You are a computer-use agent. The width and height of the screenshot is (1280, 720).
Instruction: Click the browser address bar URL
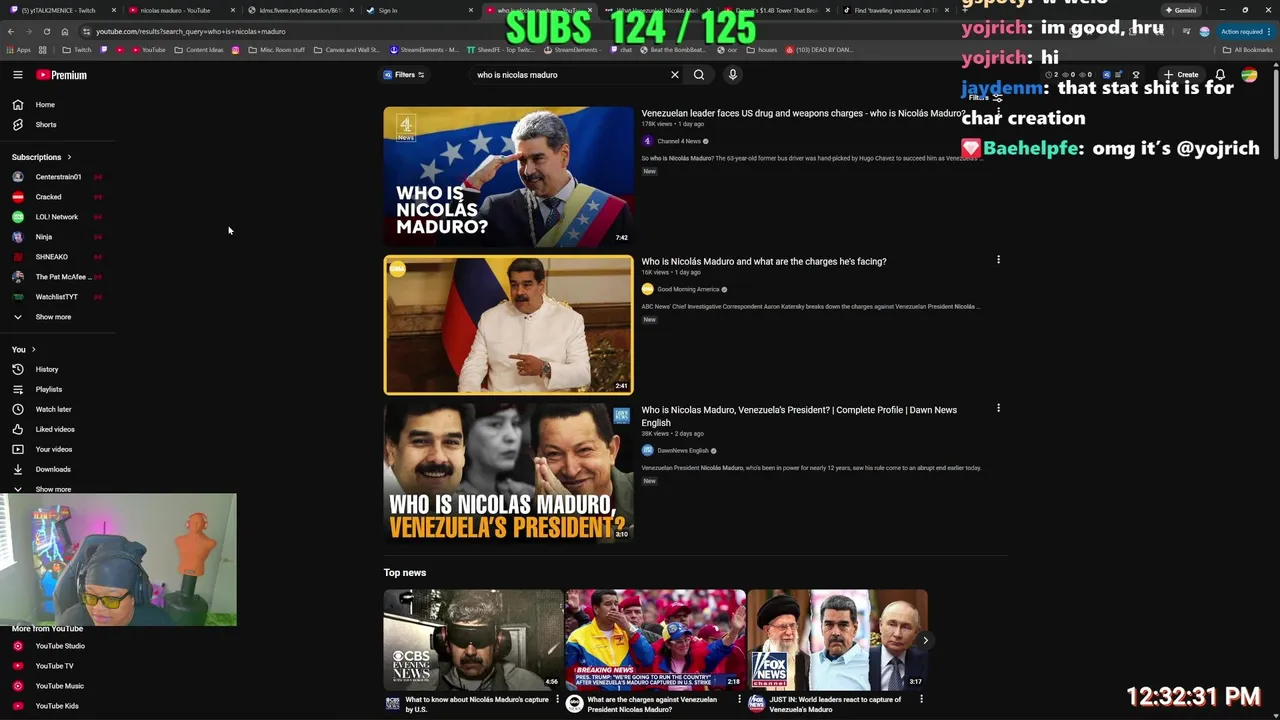point(190,31)
